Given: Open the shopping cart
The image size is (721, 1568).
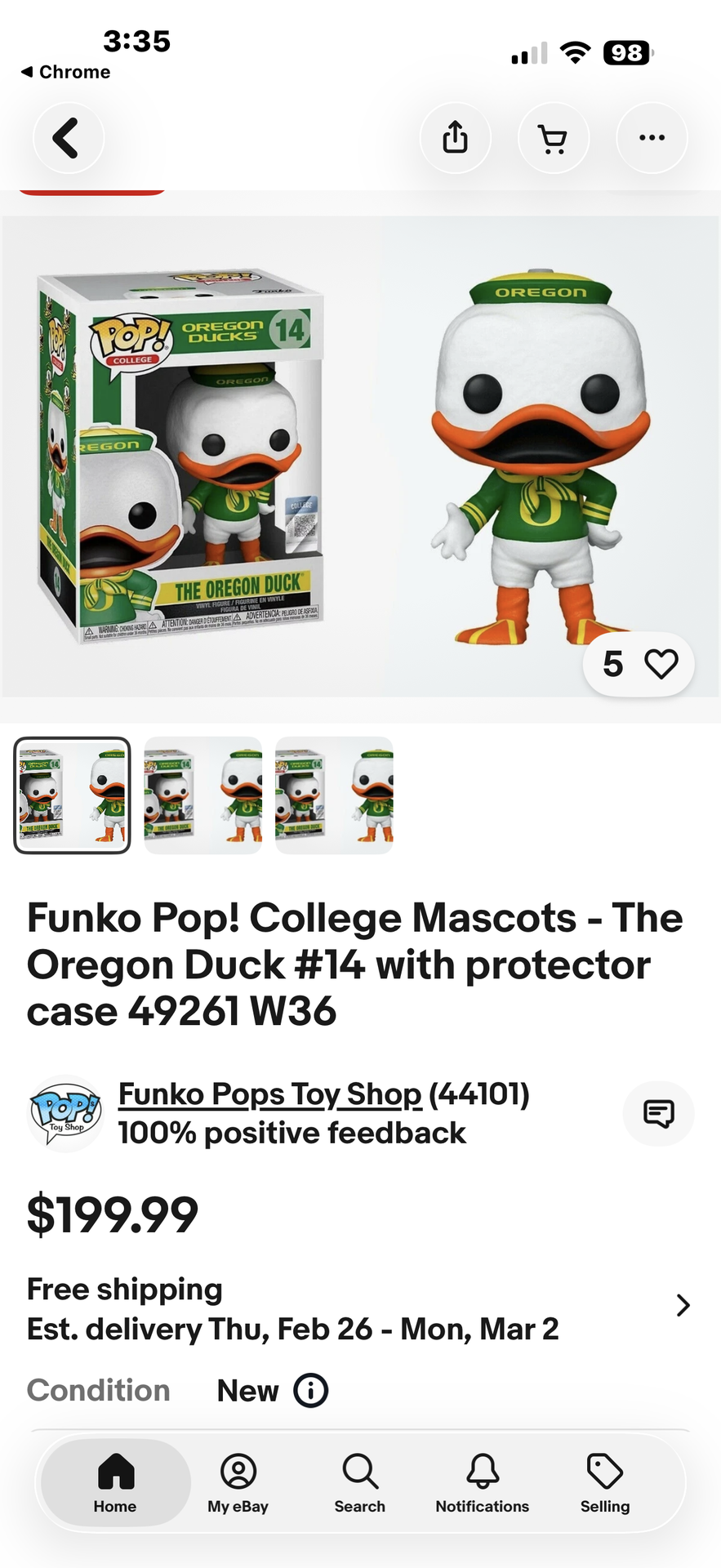Looking at the screenshot, I should pyautogui.click(x=553, y=137).
